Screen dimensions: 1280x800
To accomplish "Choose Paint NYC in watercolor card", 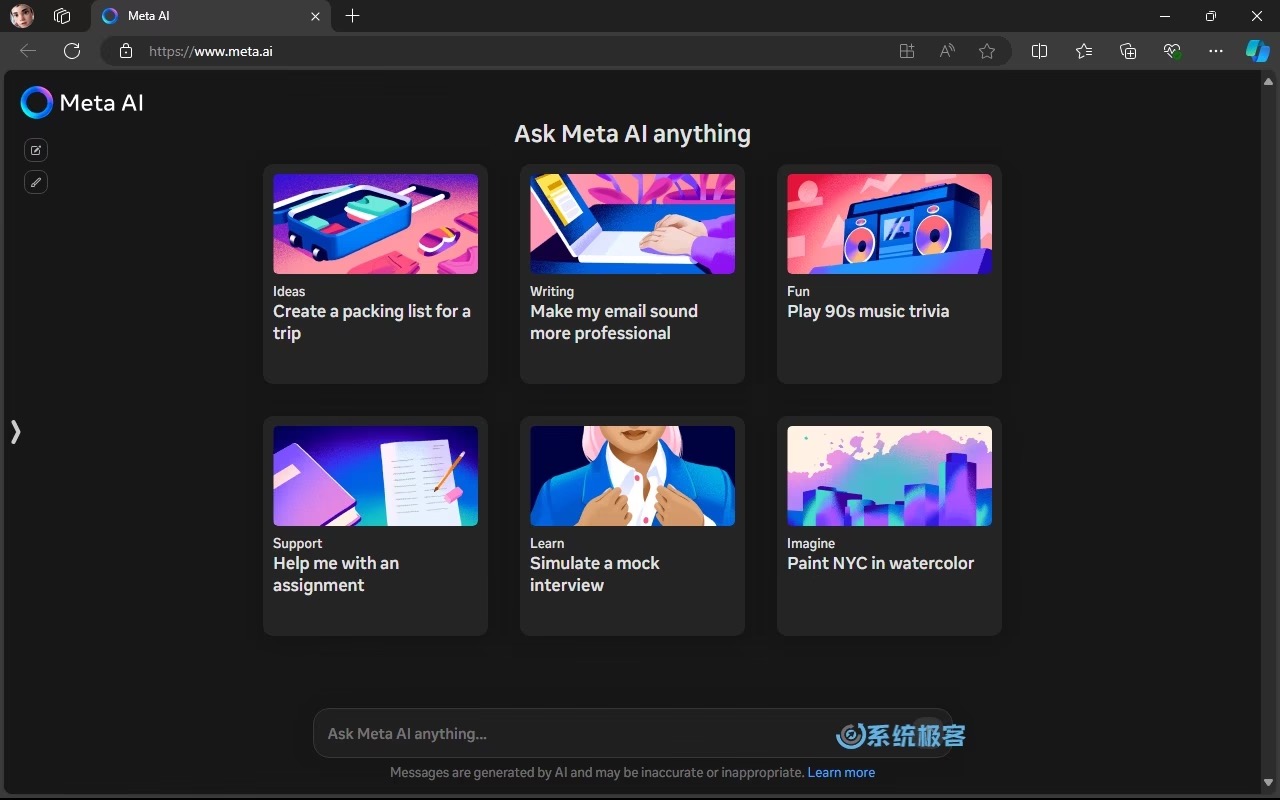I will point(889,526).
